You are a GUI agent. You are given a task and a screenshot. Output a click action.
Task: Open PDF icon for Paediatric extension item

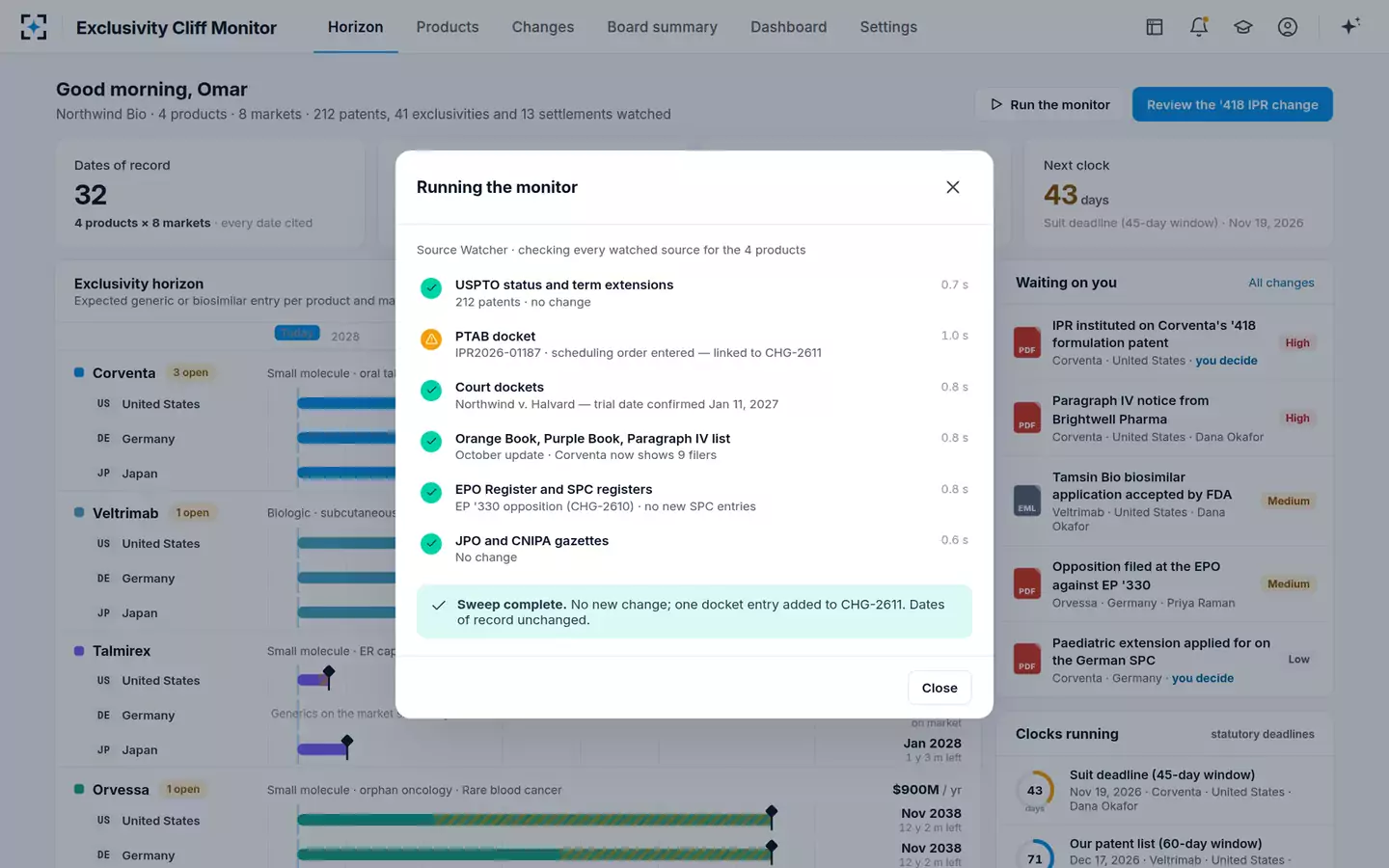[1027, 659]
